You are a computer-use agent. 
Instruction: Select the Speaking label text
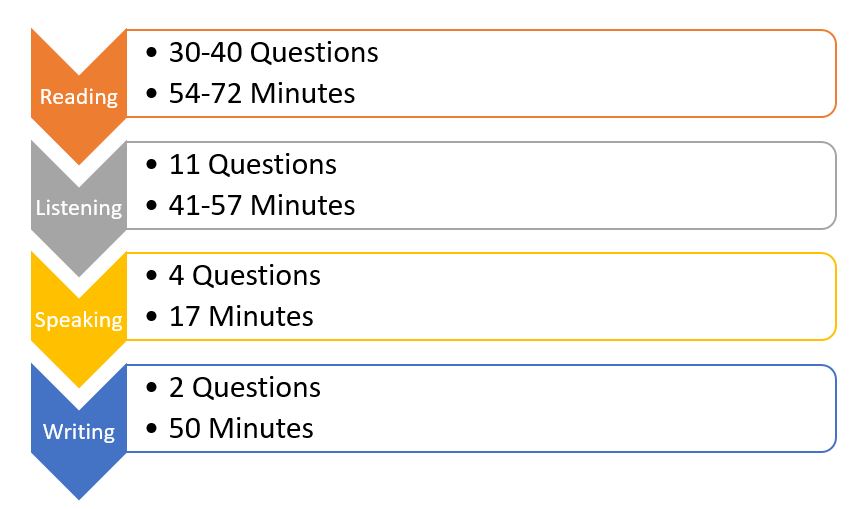(x=79, y=319)
